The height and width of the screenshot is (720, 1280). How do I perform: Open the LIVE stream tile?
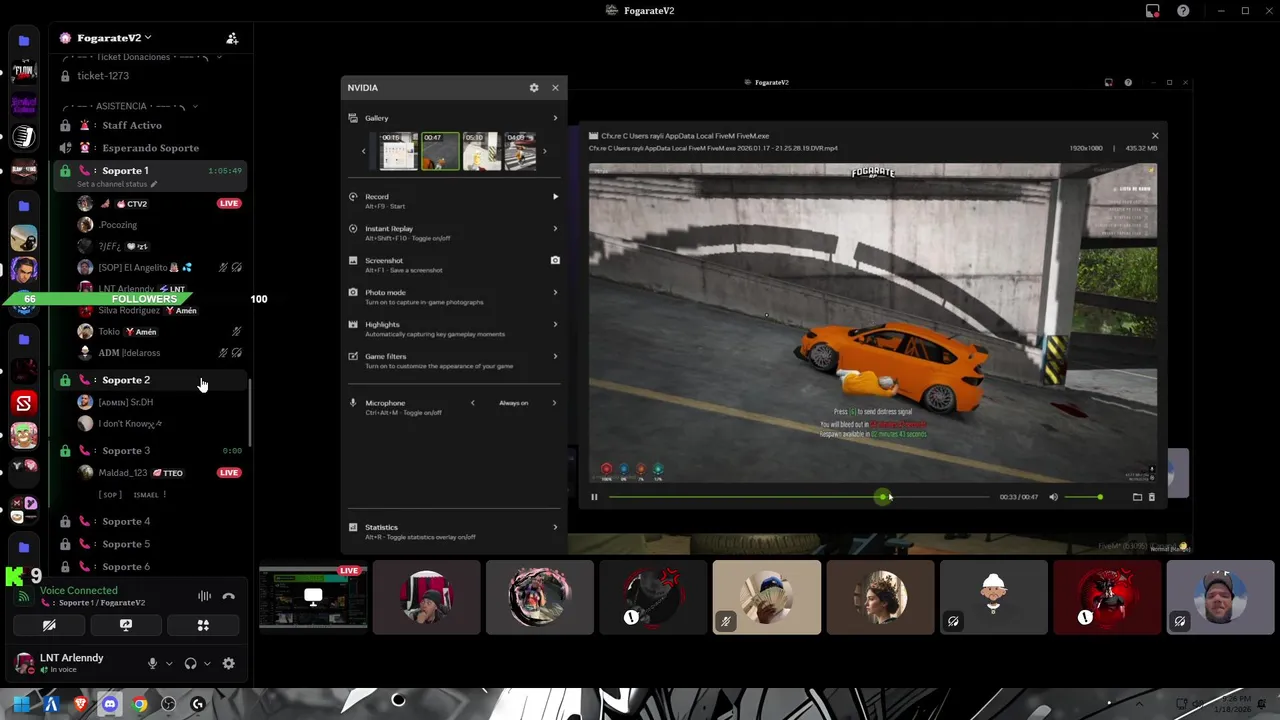pyautogui.click(x=313, y=597)
